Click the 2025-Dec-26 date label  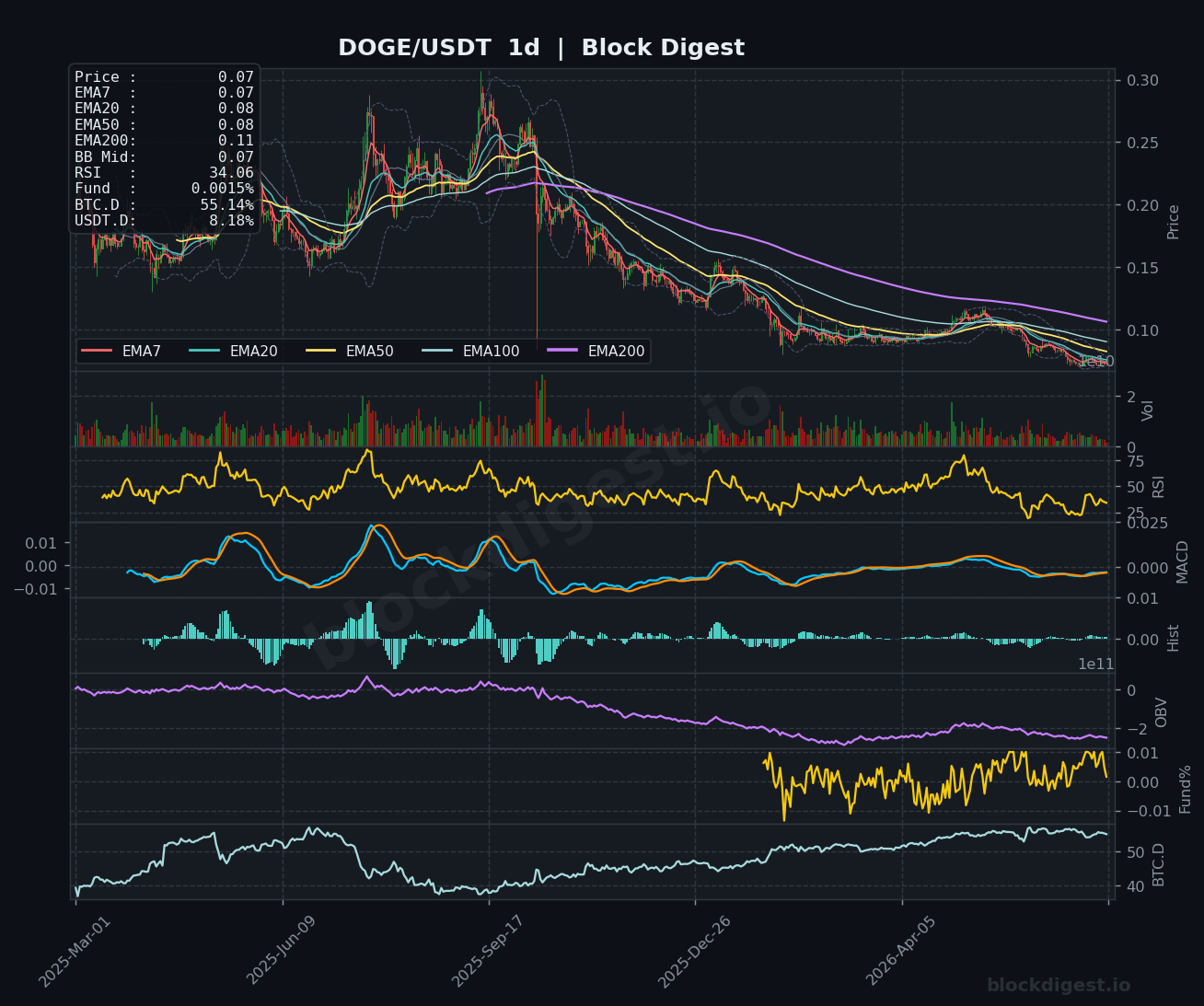694,953
